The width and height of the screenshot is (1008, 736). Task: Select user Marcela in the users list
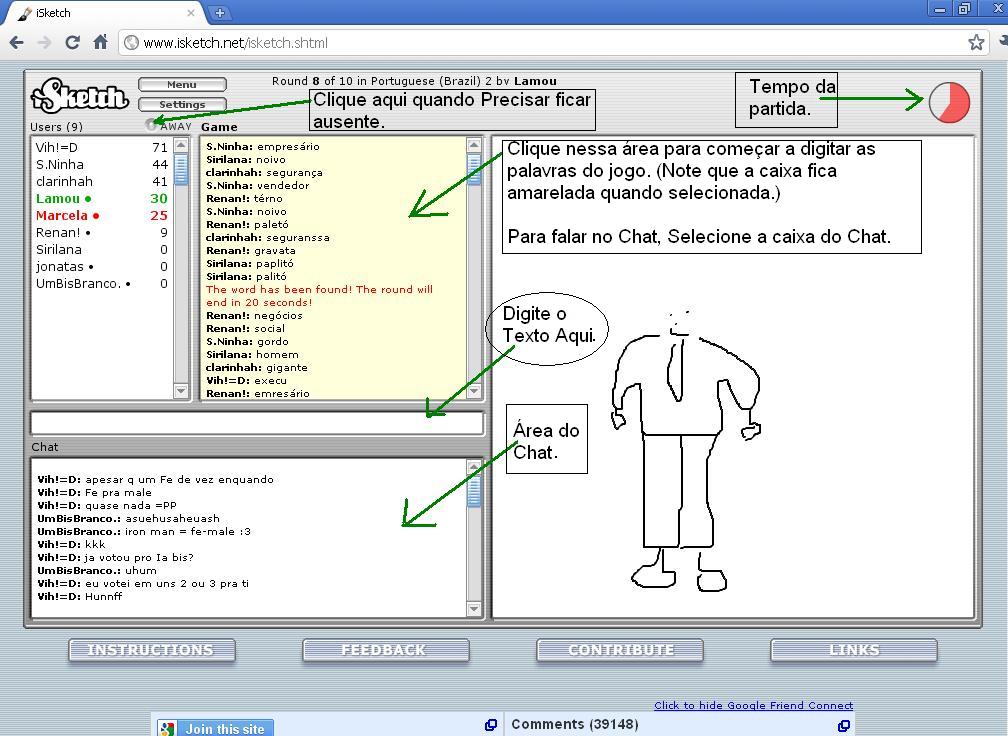pyautogui.click(x=102, y=215)
